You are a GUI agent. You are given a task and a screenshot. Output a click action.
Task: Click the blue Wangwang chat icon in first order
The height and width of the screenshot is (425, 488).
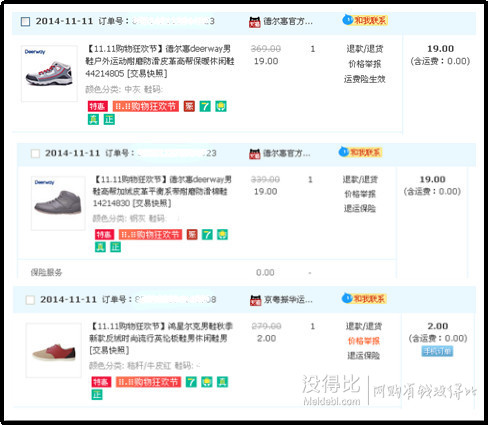tap(348, 20)
